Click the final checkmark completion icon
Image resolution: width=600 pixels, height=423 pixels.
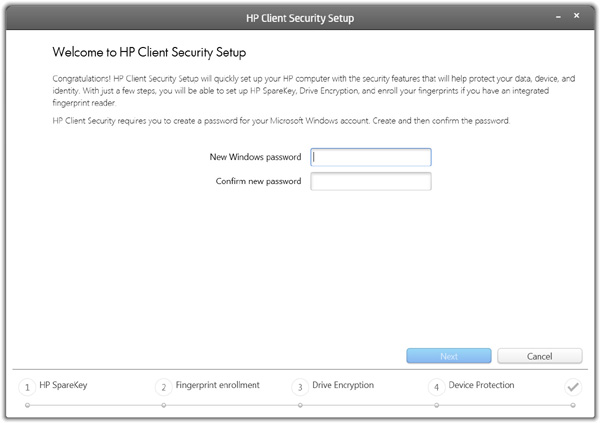(x=572, y=387)
